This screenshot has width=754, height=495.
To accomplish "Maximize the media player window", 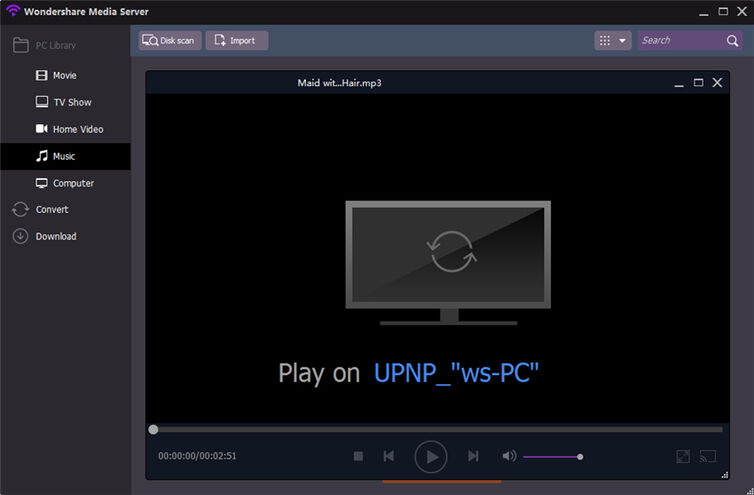I will [x=698, y=83].
